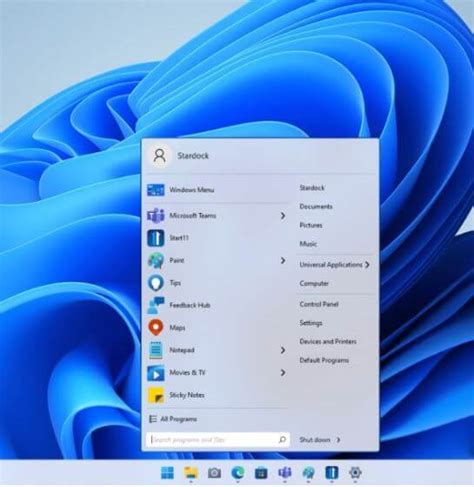Select the Maps text label

177,328
